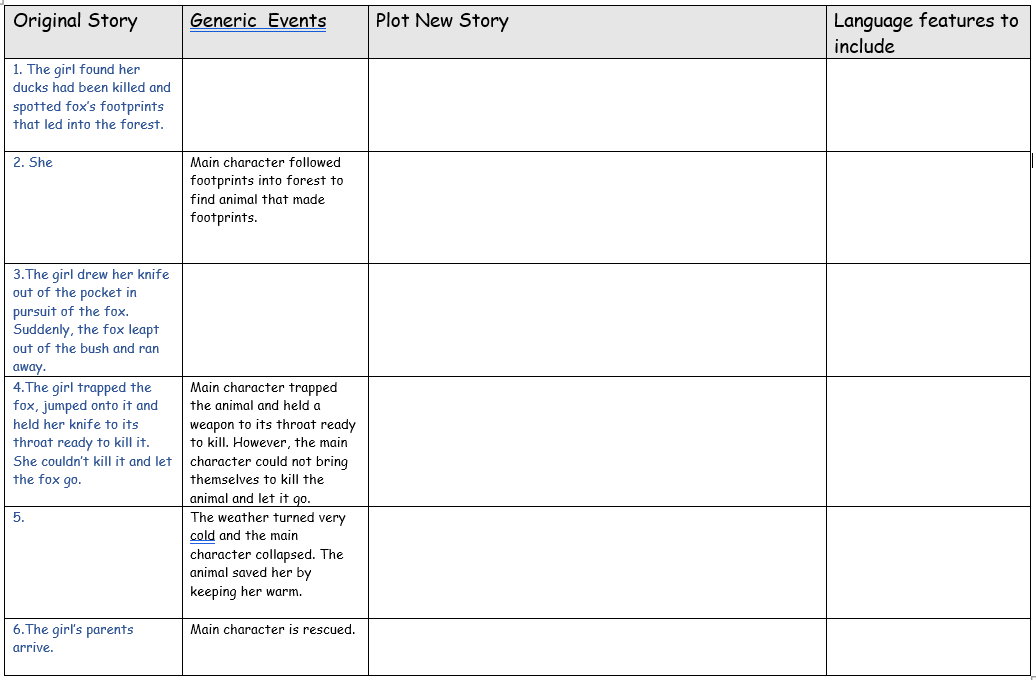Click empty Generic Events cell in row 3
Image resolution: width=1036 pixels, height=680 pixels.
[x=275, y=320]
